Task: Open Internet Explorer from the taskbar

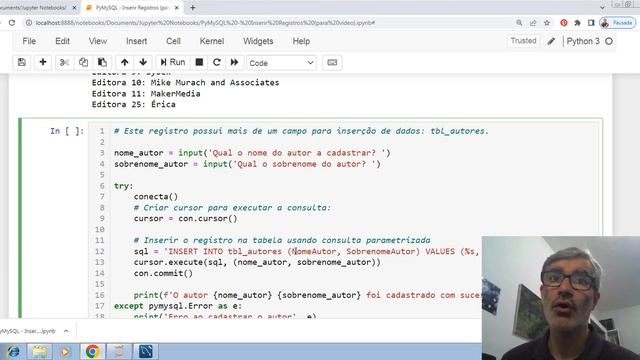Action: point(13,351)
